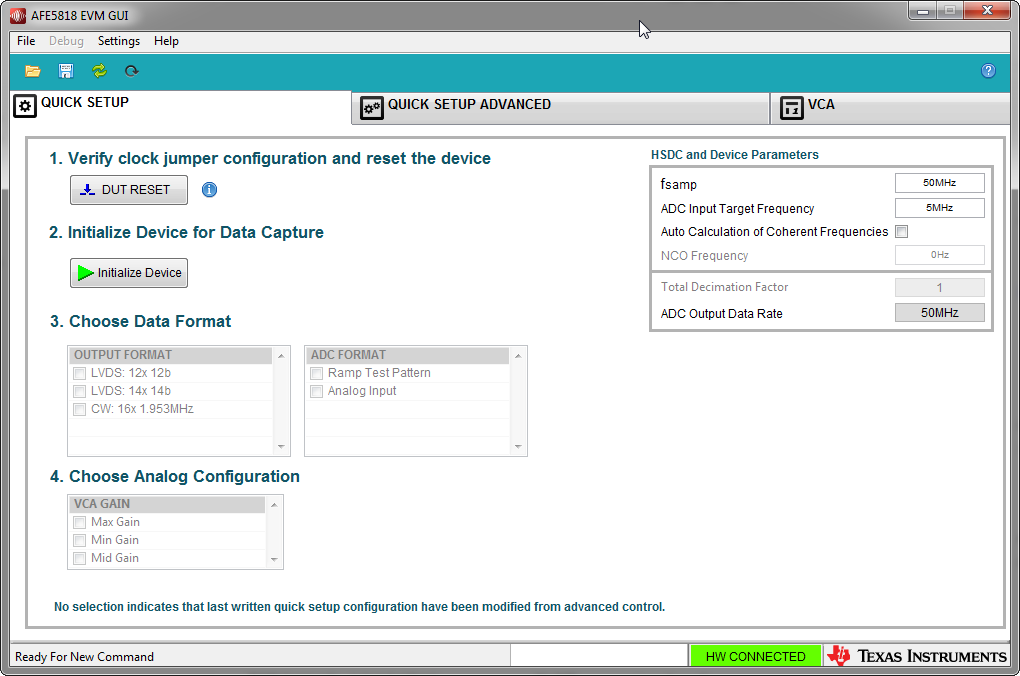This screenshot has height=676, width=1020.
Task: Click VCA GAIN list scroll down arrow
Action: click(x=274, y=560)
